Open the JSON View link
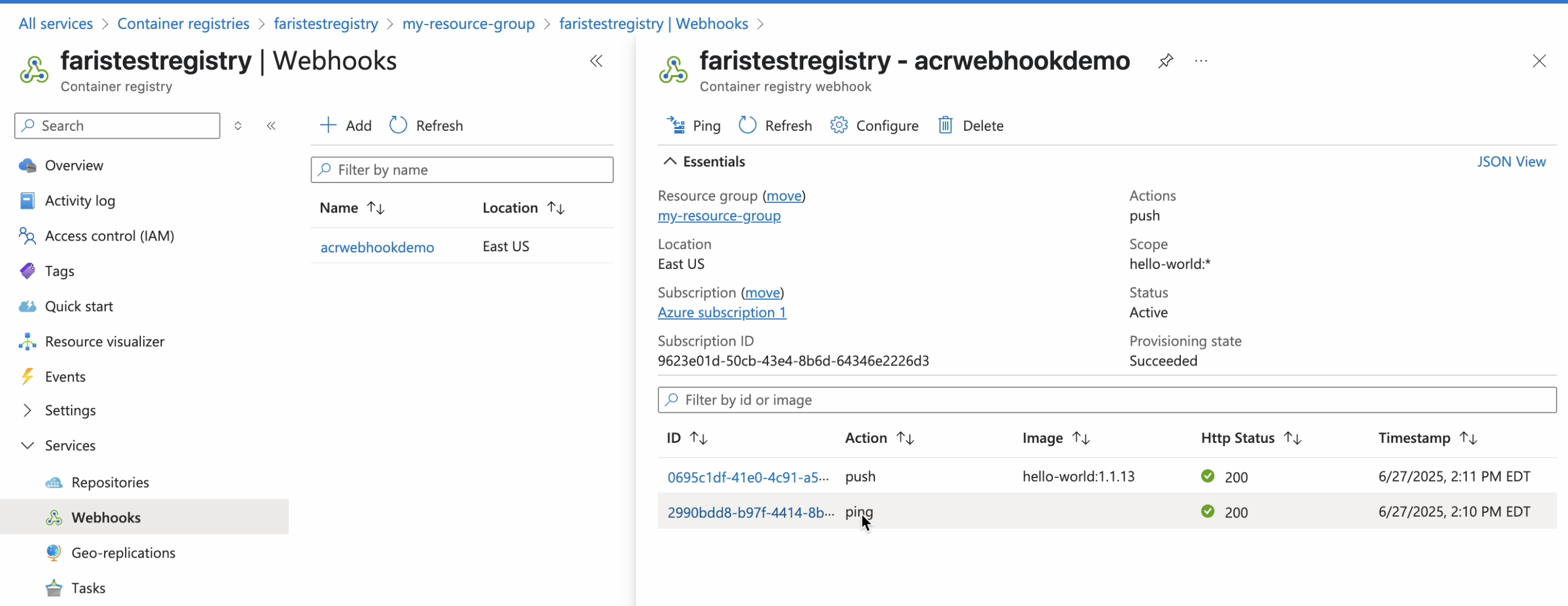Screen dimensions: 1568x606 [1511, 162]
